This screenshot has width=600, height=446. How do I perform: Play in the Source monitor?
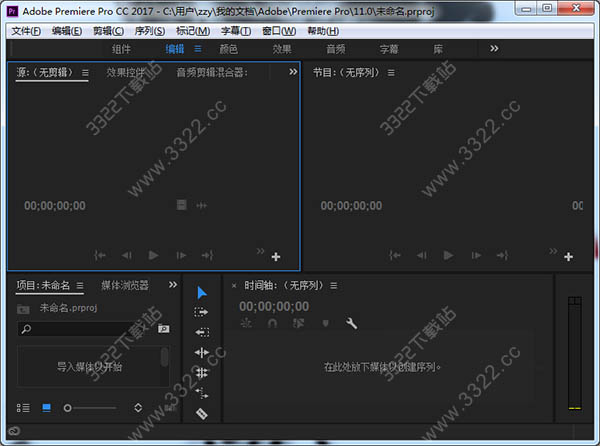[153, 255]
